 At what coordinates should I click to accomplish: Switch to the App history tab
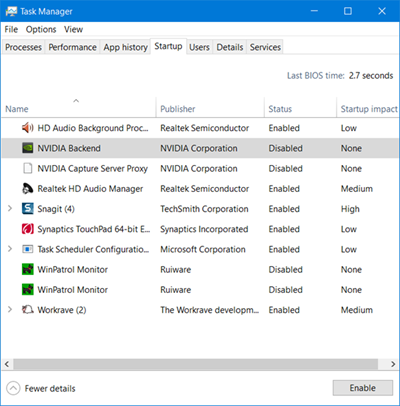point(125,47)
